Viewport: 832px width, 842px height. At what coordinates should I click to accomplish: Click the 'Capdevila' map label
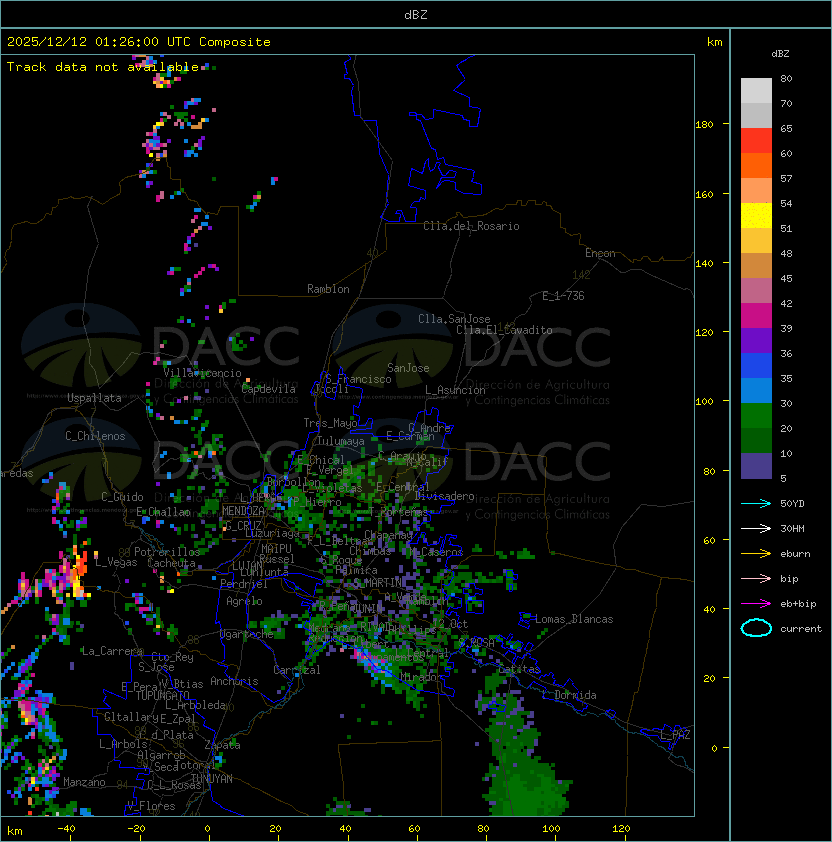269,389
